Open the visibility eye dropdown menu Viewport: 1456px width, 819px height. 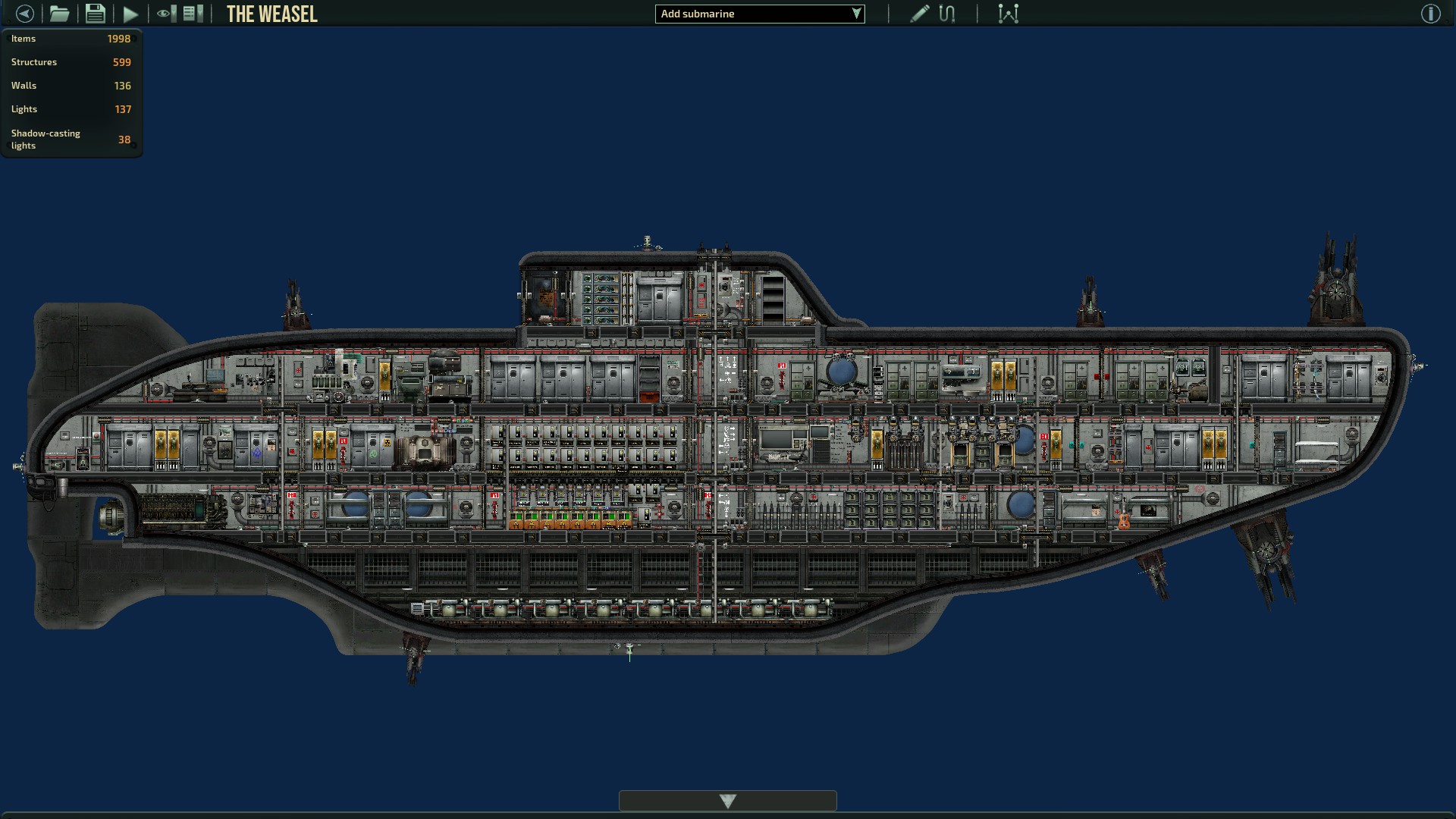[x=166, y=14]
